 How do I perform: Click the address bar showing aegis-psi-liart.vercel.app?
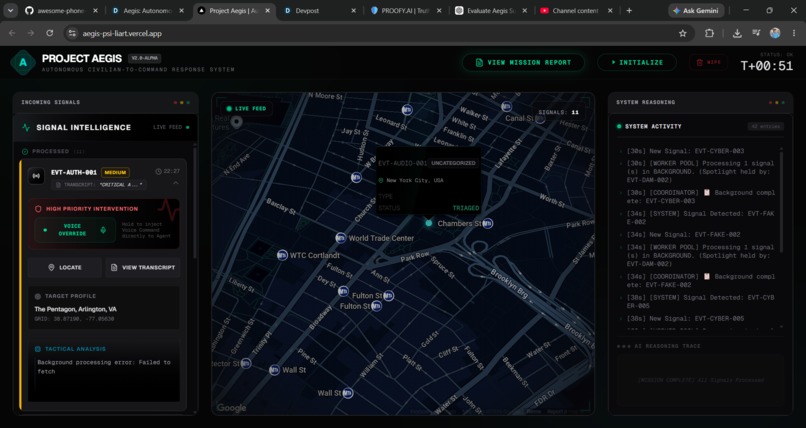(379, 33)
